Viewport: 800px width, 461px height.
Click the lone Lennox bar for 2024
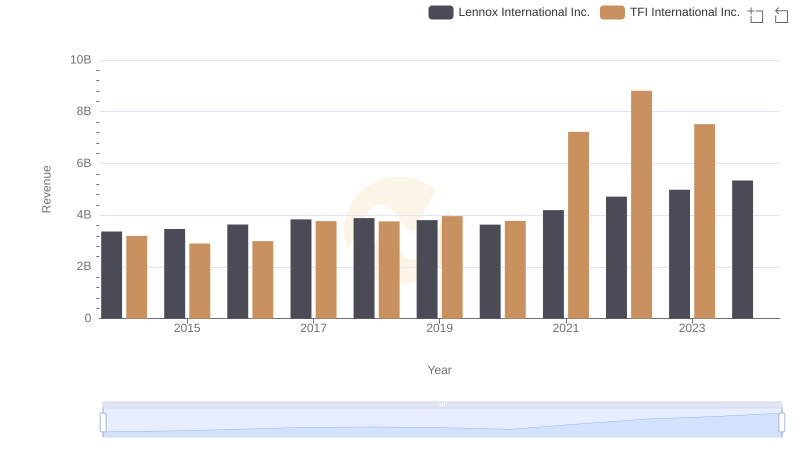[742, 249]
